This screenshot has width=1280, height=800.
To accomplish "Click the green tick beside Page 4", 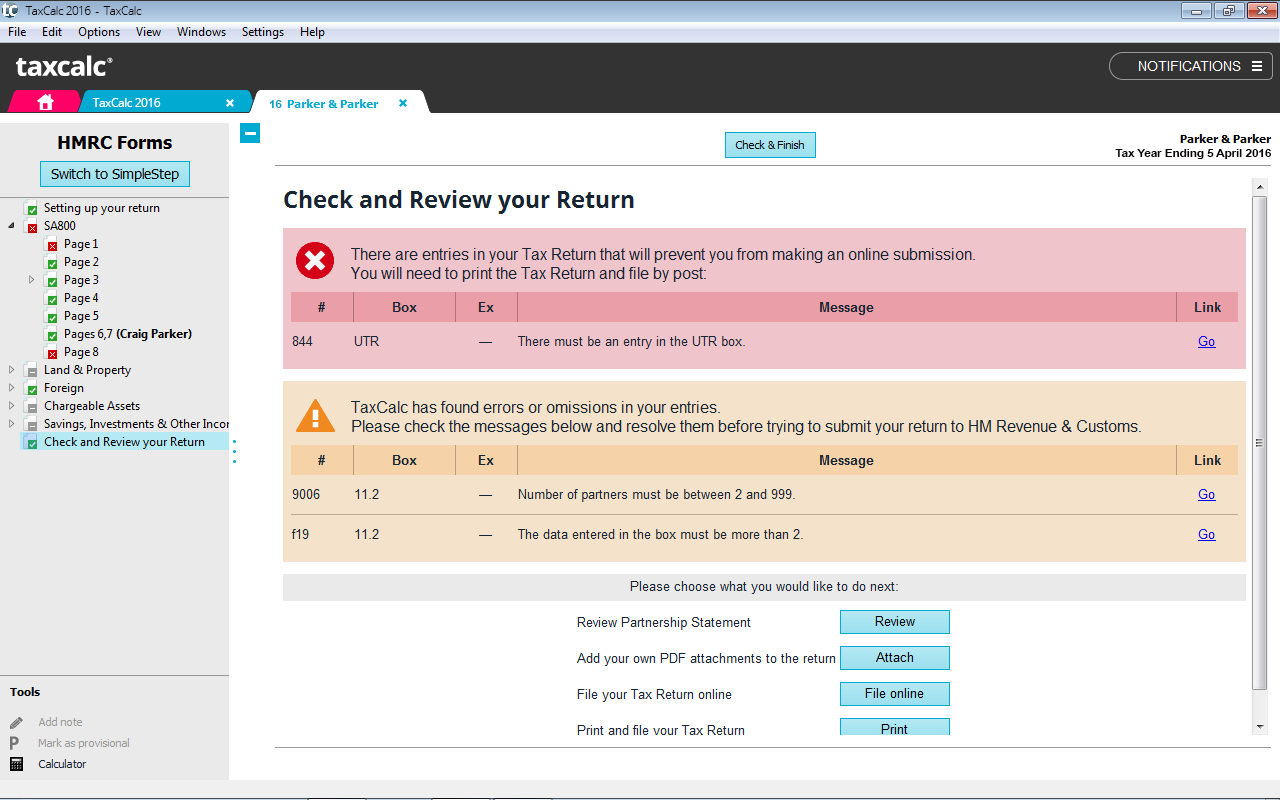I will tap(52, 299).
